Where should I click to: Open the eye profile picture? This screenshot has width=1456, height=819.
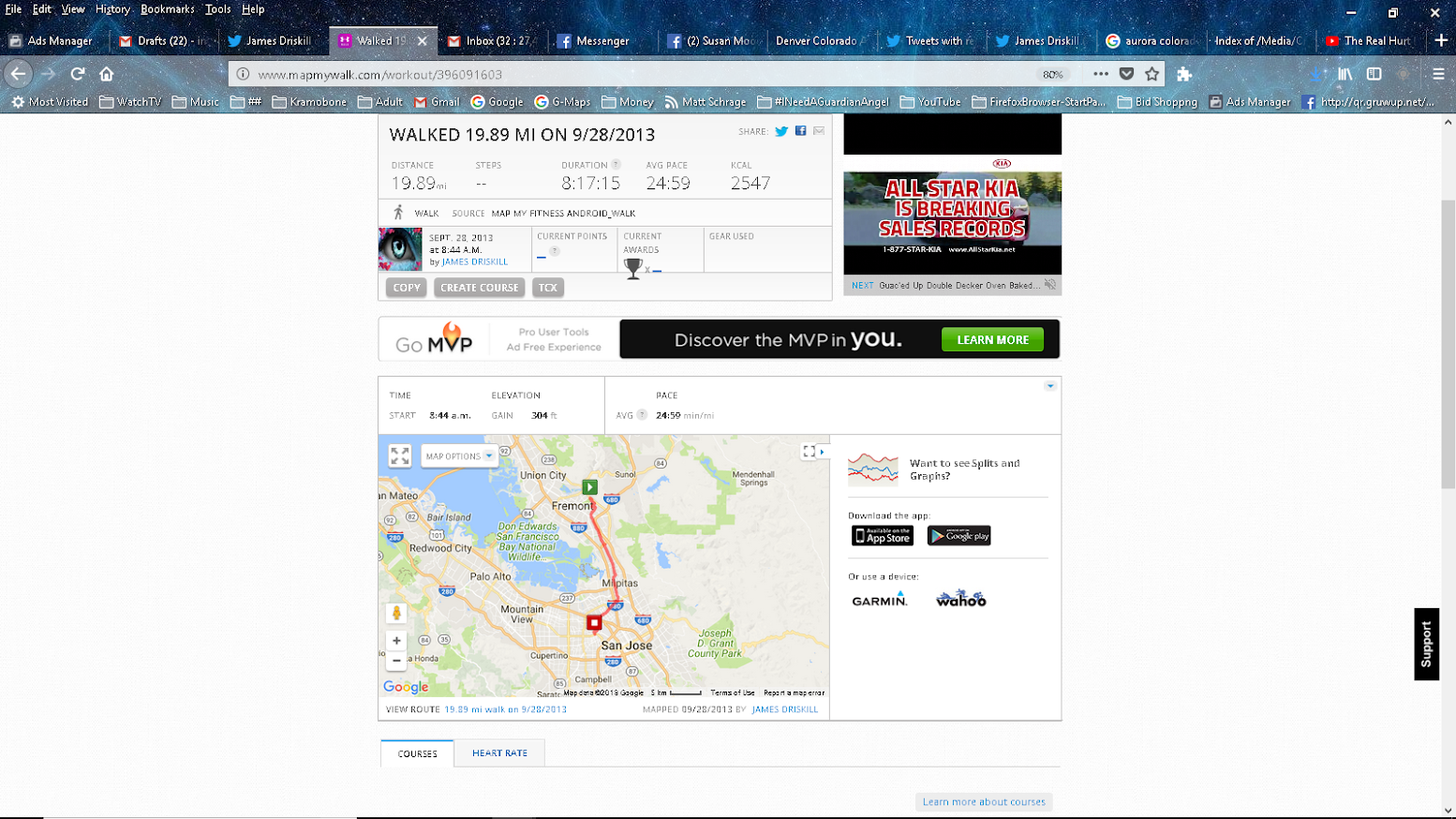pyautogui.click(x=400, y=249)
